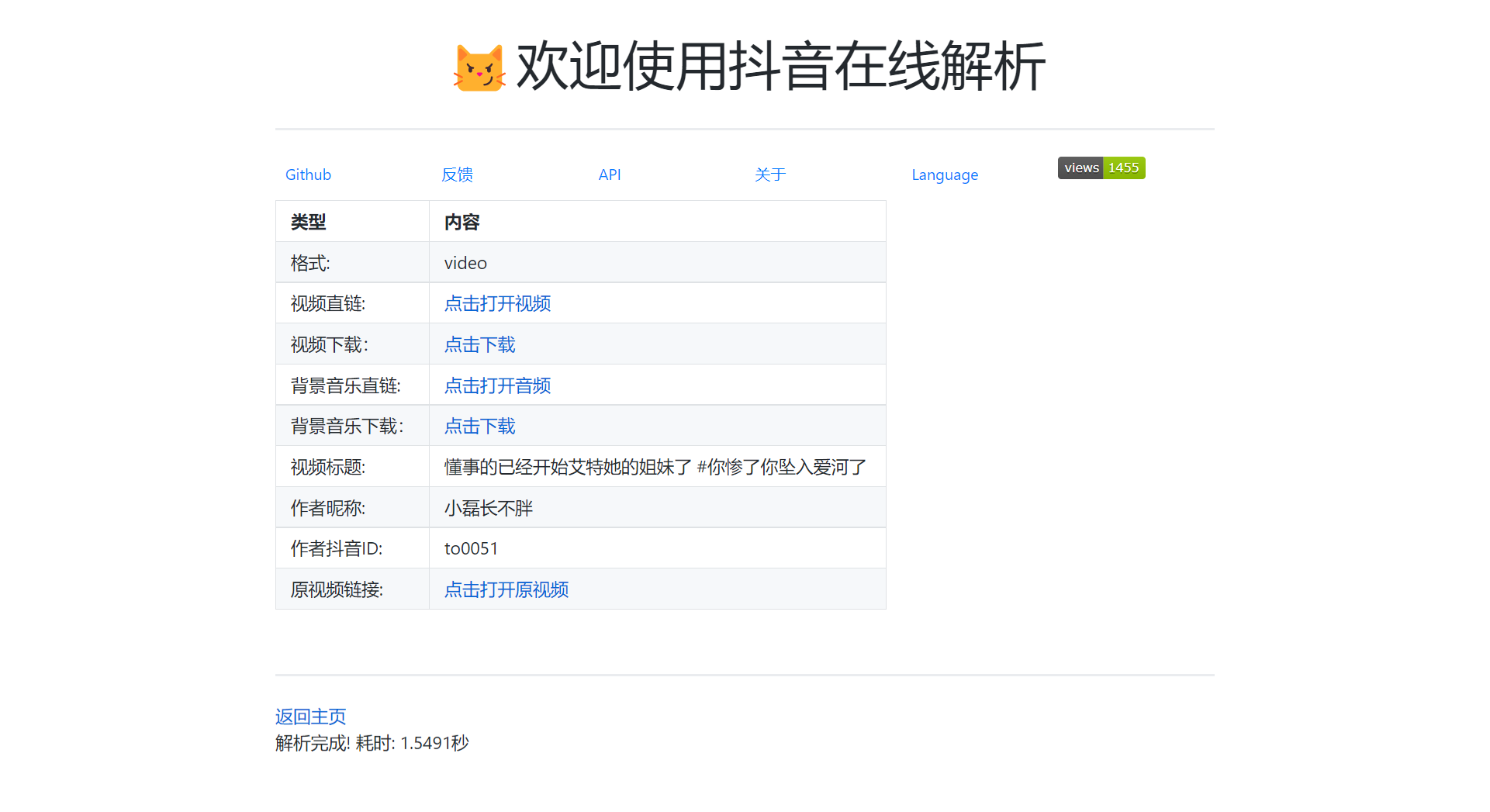Click the author nickname 小磊长不胖
The height and width of the screenshot is (812, 1490).
click(488, 508)
